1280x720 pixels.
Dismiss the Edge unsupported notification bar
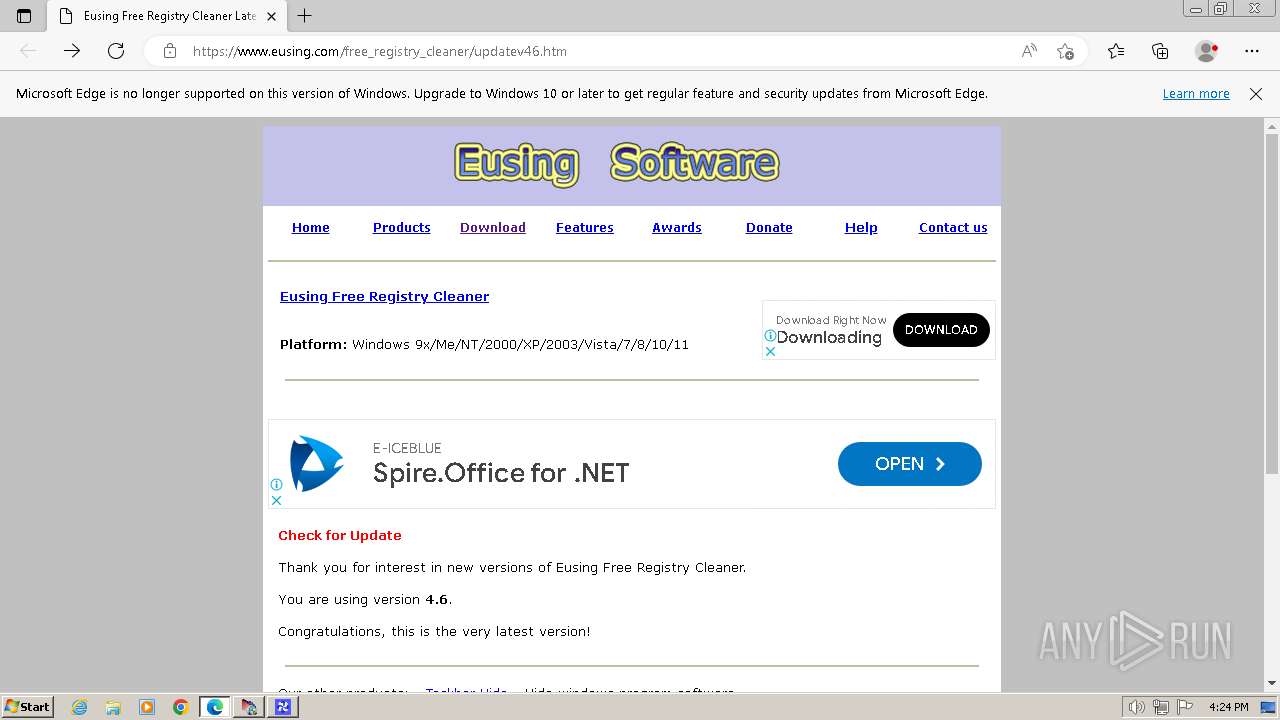point(1256,94)
